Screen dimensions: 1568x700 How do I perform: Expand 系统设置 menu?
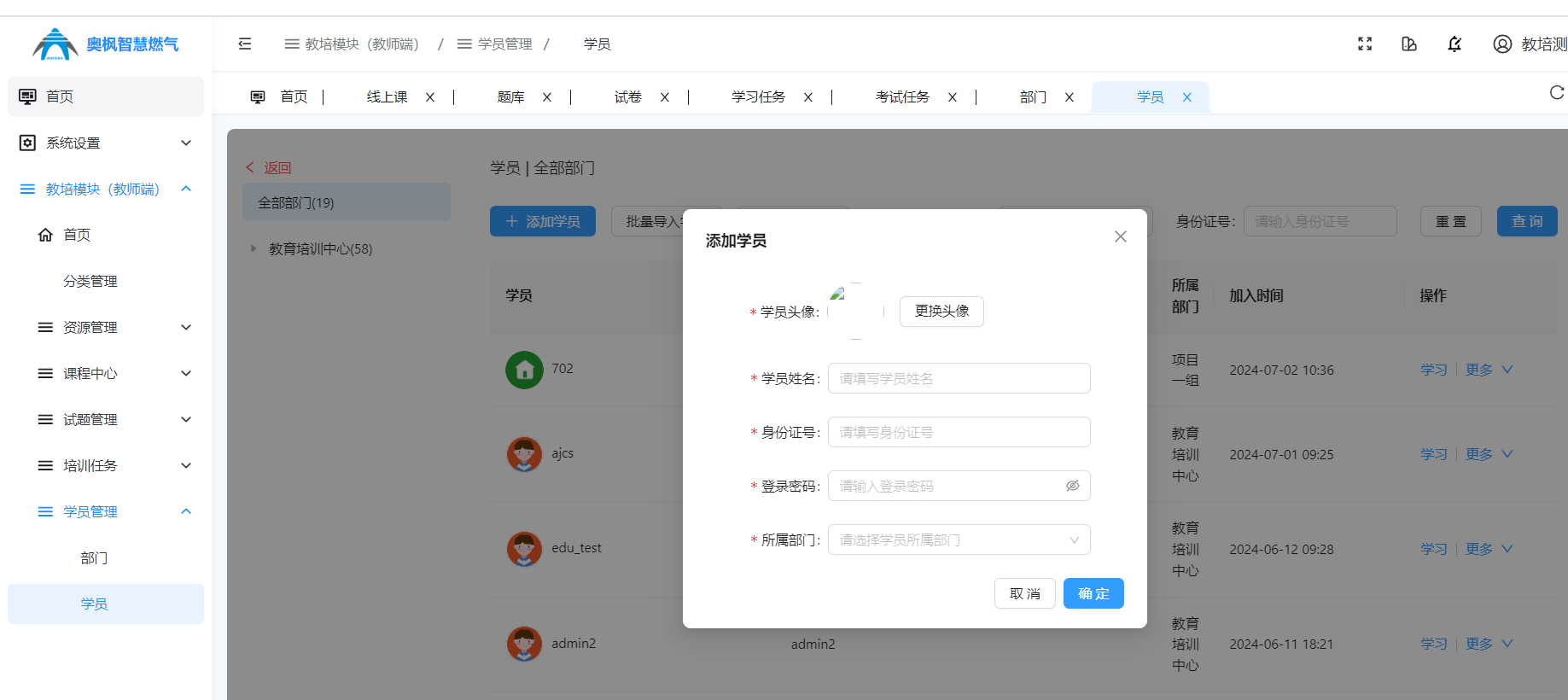click(x=106, y=143)
